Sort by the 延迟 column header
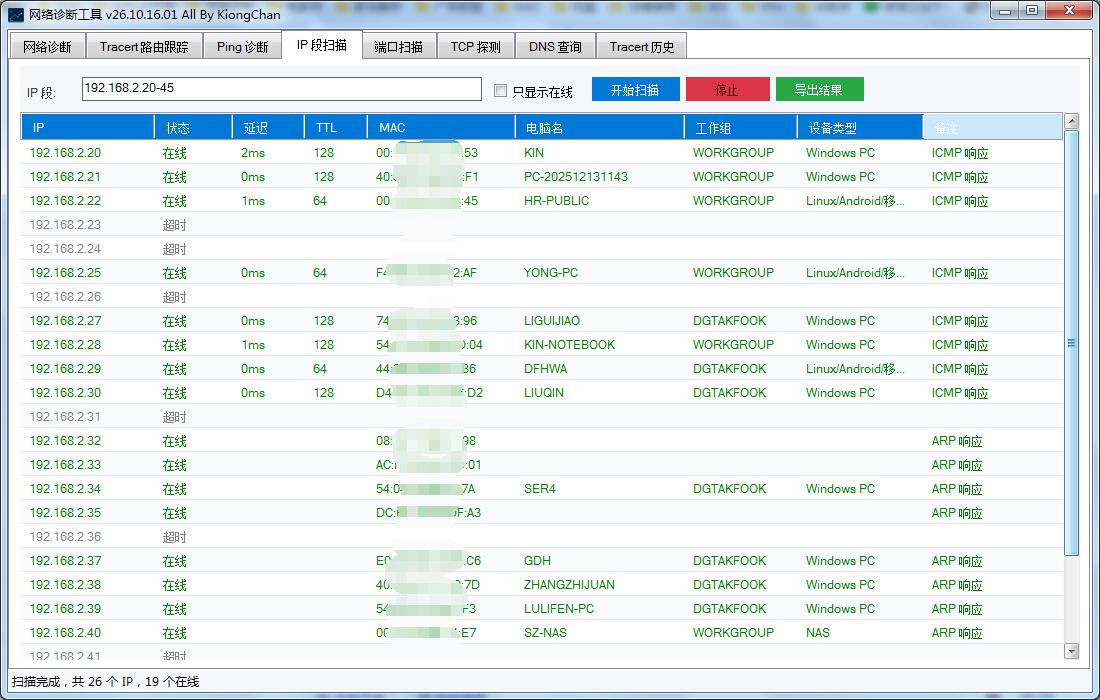This screenshot has height=700, width=1100. [x=268, y=128]
